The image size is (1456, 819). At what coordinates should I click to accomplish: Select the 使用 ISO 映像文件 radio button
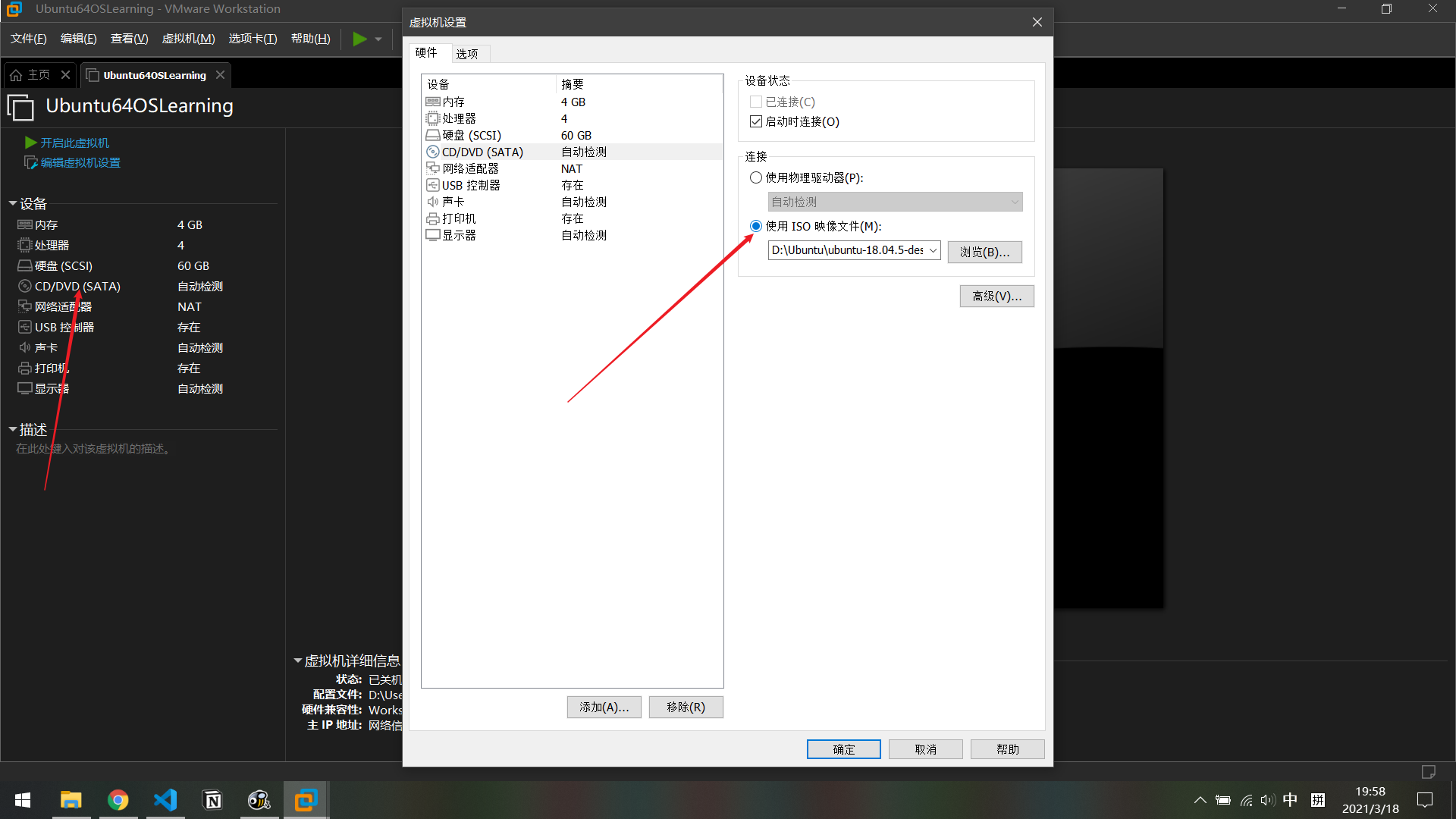point(756,226)
